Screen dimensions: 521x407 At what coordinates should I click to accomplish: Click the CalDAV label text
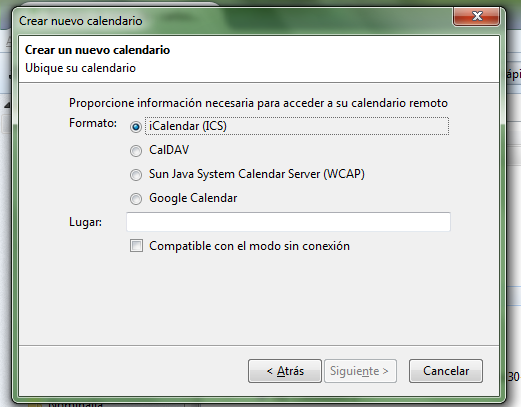pos(169,150)
